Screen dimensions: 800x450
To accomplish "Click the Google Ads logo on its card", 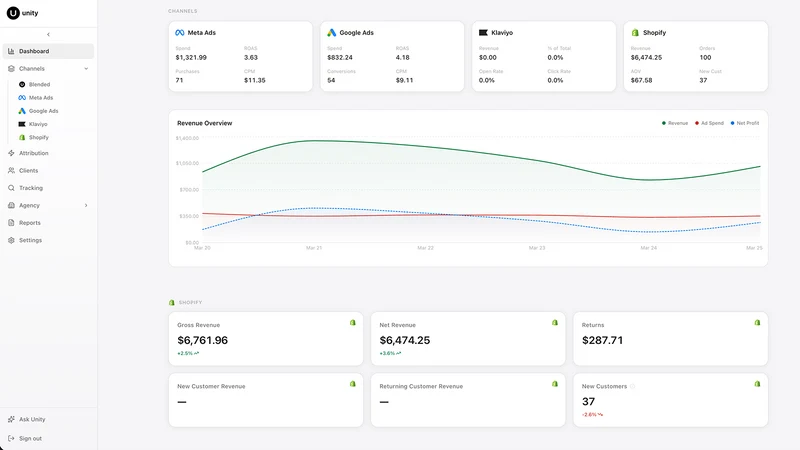I will (332, 33).
